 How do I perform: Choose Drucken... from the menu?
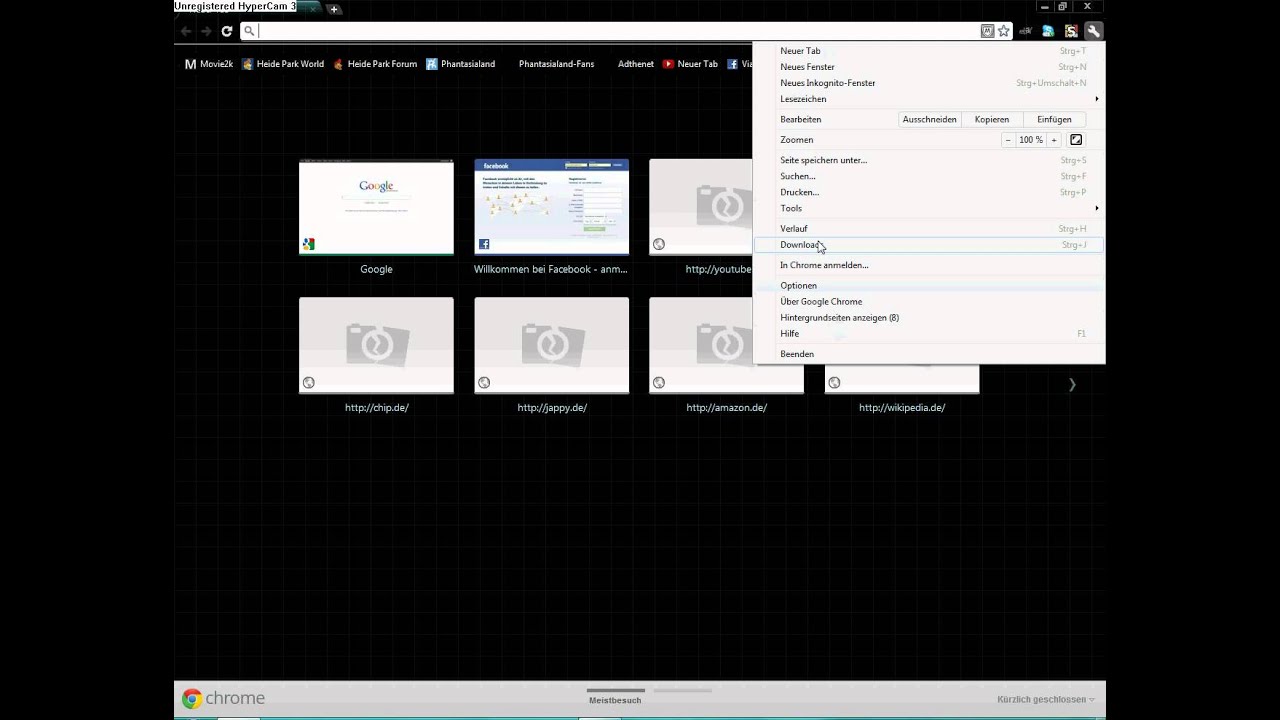point(928,192)
